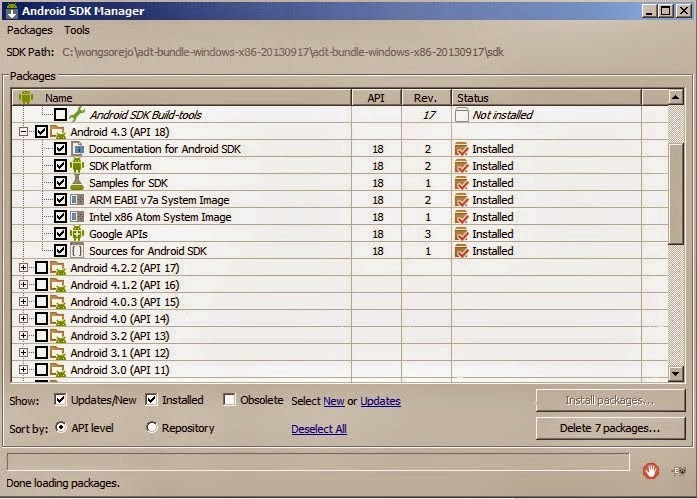Expand the Android 3.2 (API 13) node

point(24,335)
